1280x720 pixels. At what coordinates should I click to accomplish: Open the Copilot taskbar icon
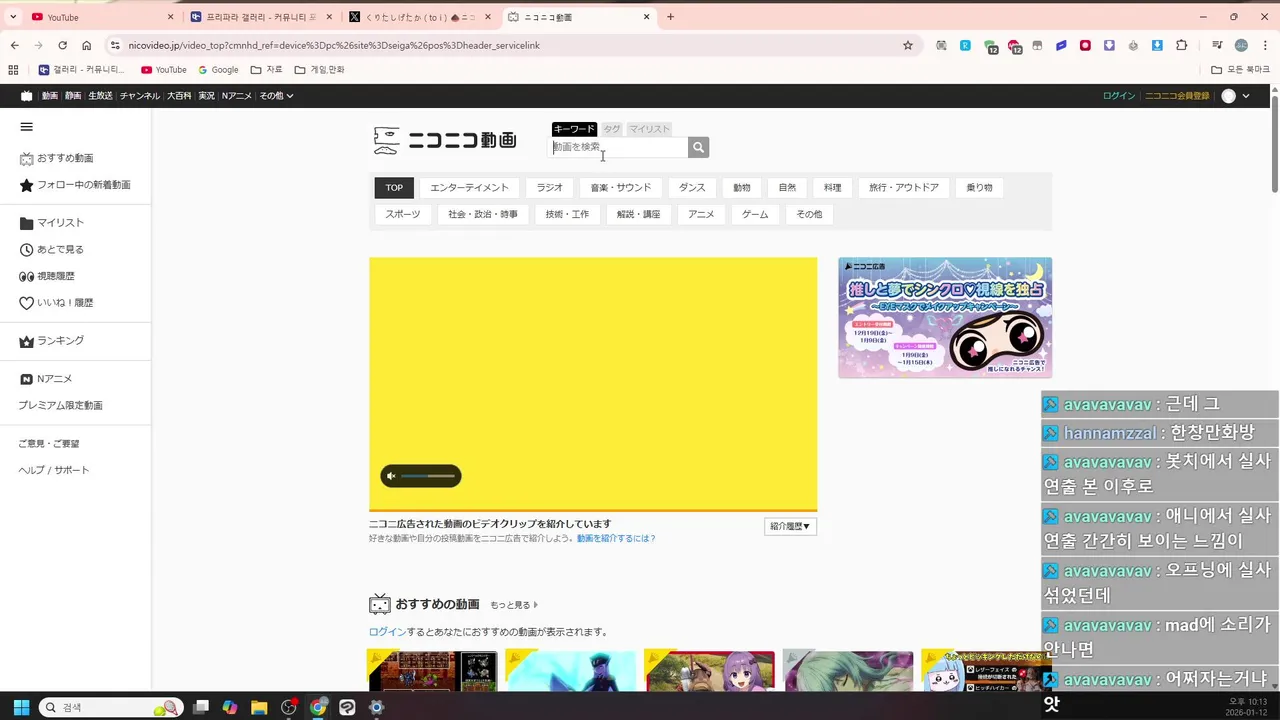coord(230,707)
